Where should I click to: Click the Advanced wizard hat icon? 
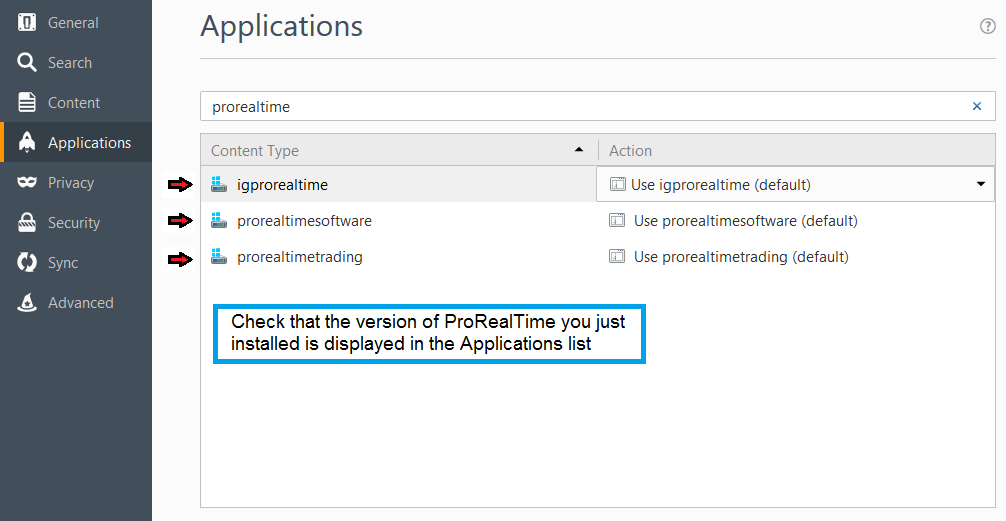(x=27, y=302)
